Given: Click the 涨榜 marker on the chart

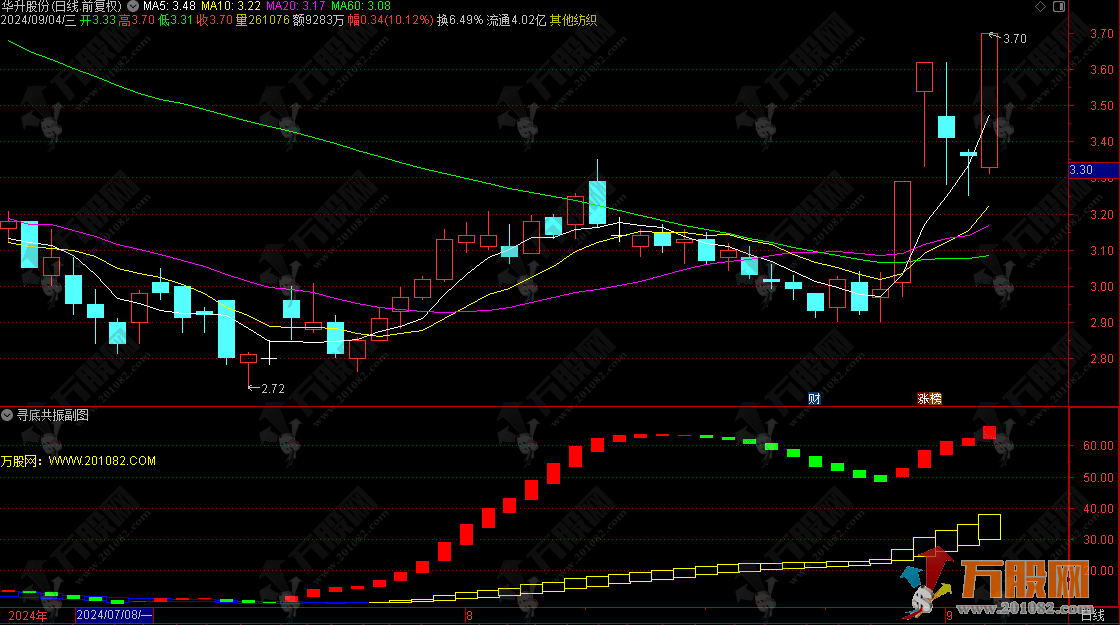Looking at the screenshot, I should pos(929,398).
